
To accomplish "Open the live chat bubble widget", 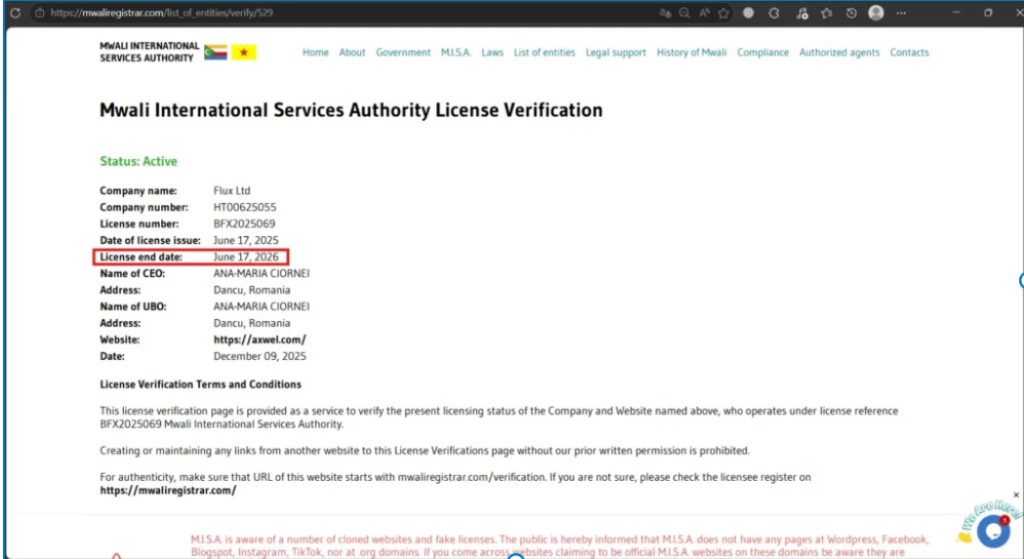I will tap(993, 530).
